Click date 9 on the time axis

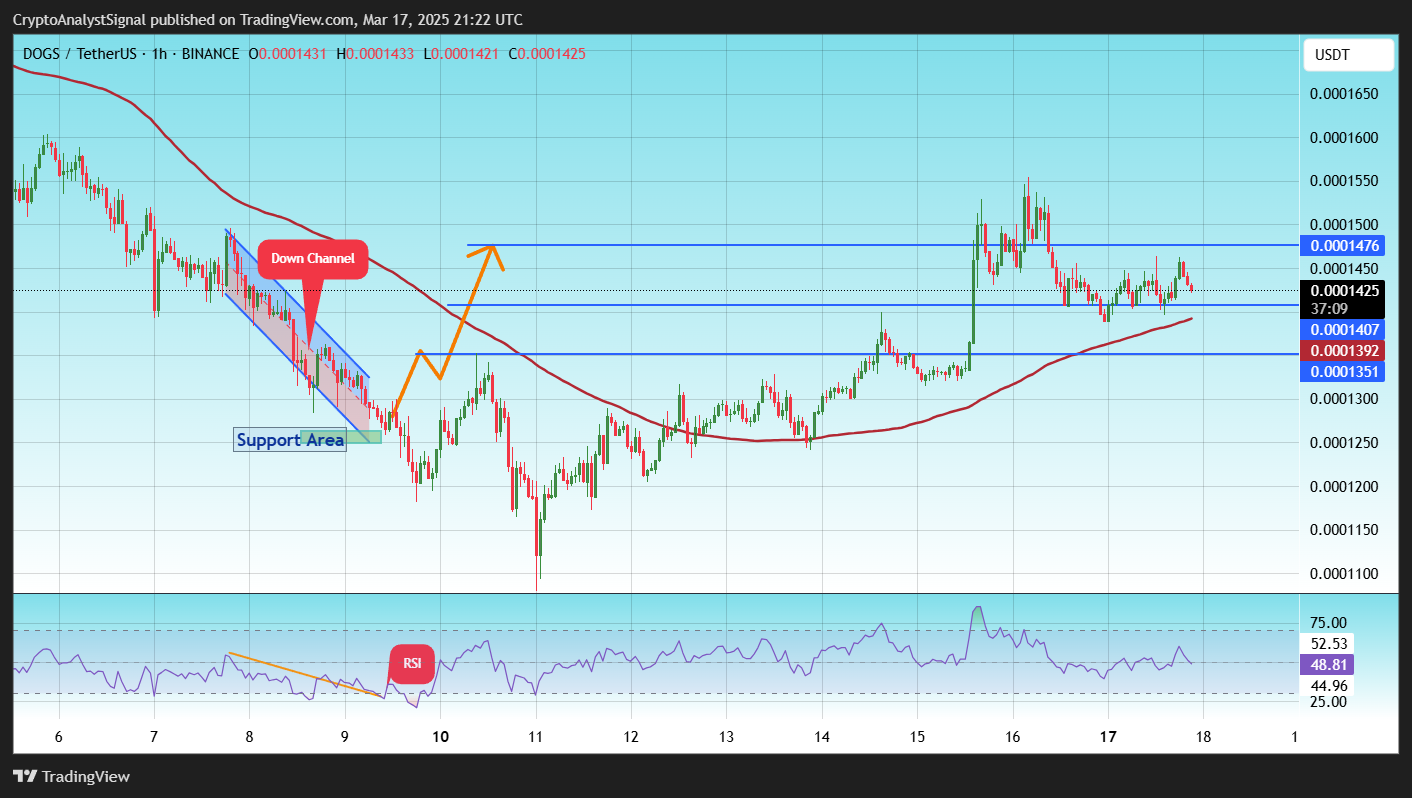(345, 737)
